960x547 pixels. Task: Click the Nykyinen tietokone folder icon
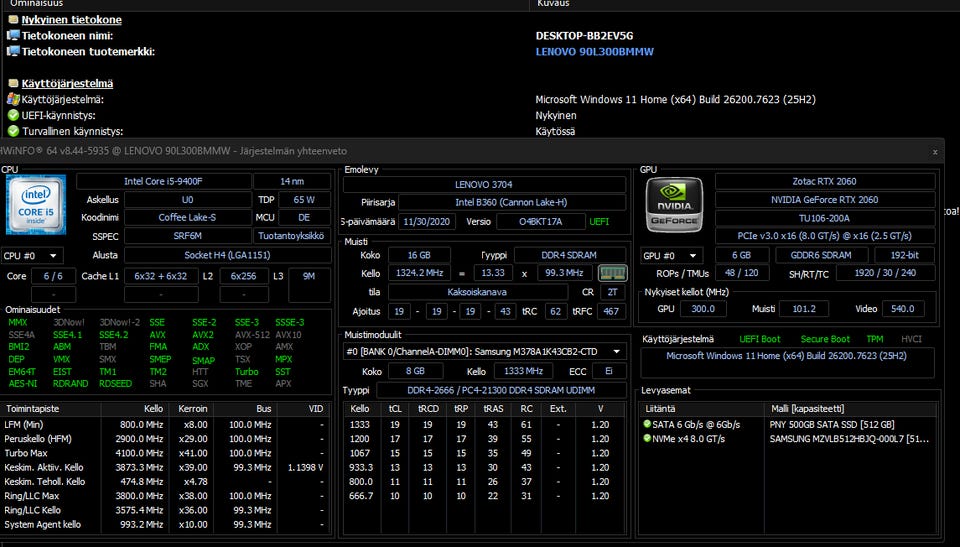pyautogui.click(x=13, y=20)
